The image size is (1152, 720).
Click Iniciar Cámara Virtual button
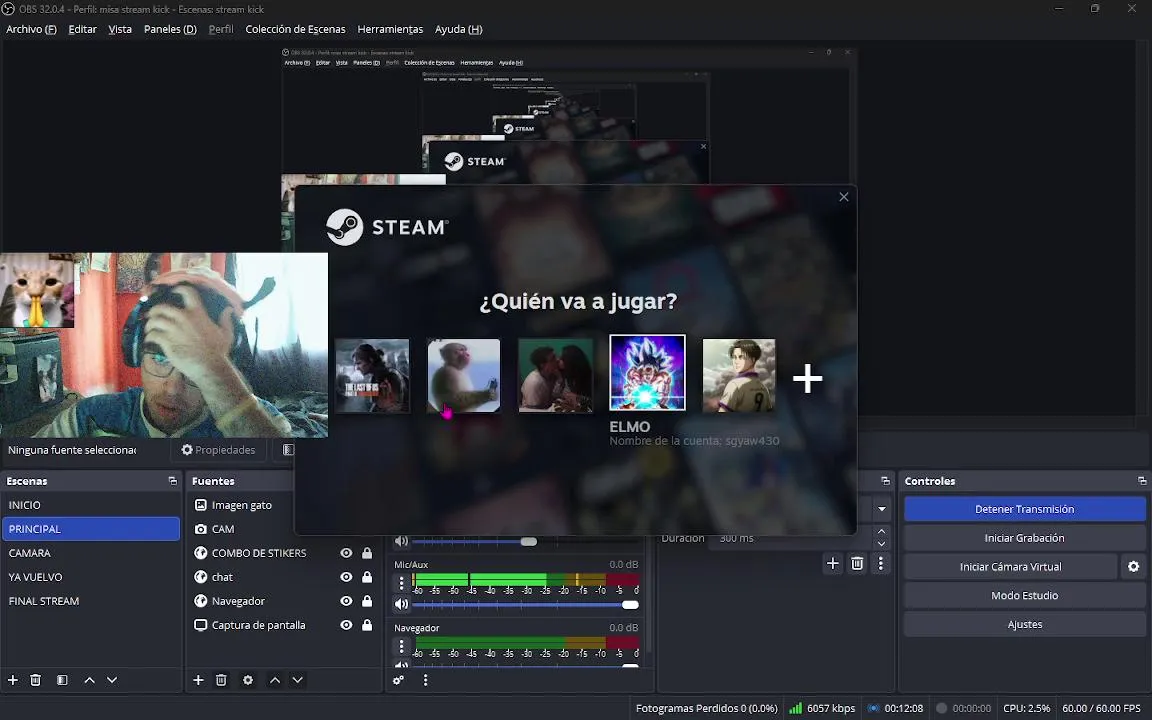(1010, 566)
